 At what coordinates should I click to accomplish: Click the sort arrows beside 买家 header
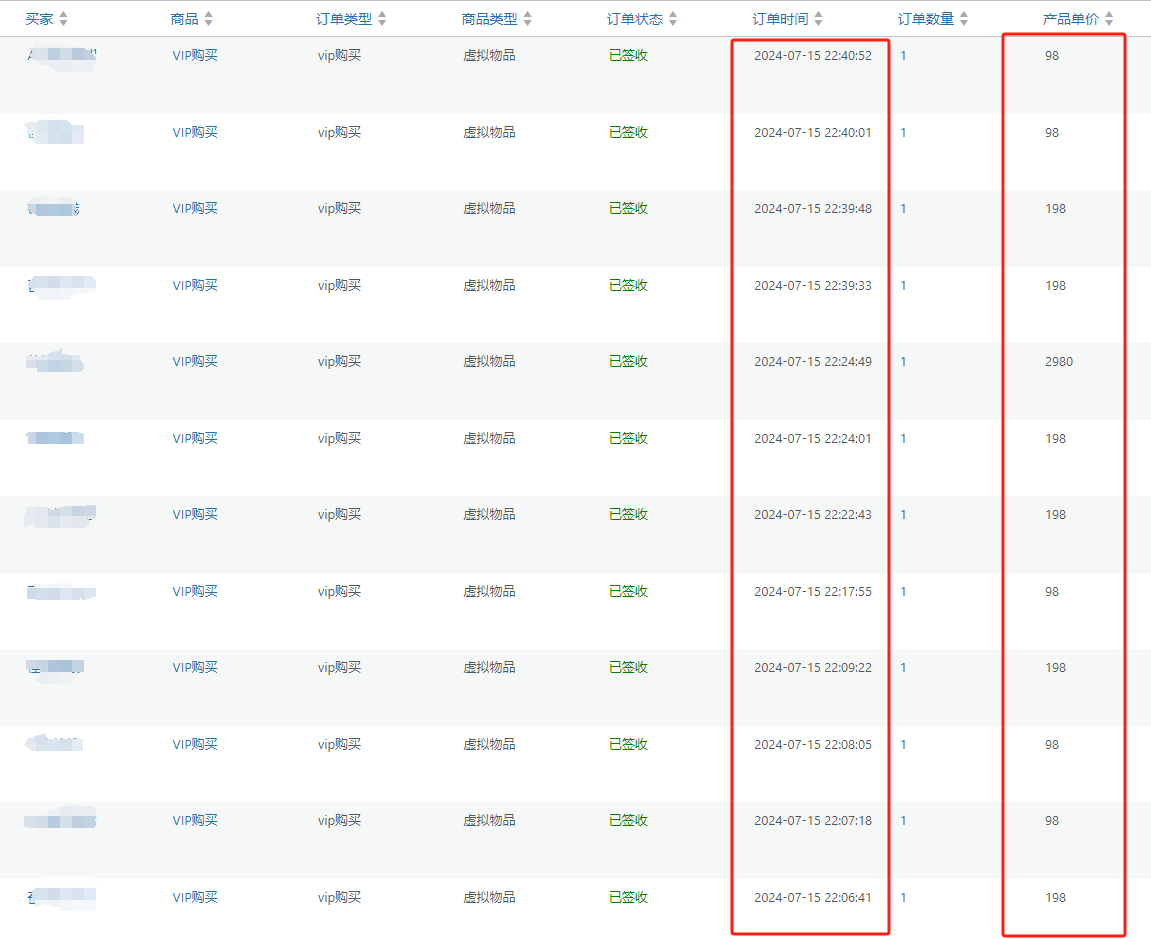click(64, 19)
